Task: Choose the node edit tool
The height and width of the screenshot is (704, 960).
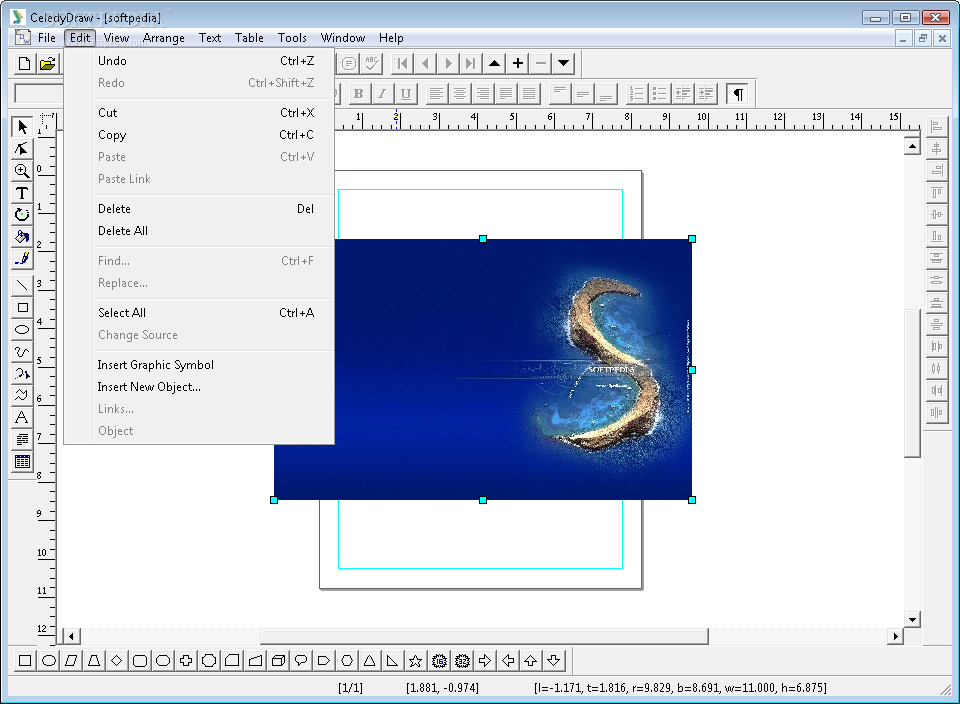Action: click(x=22, y=149)
